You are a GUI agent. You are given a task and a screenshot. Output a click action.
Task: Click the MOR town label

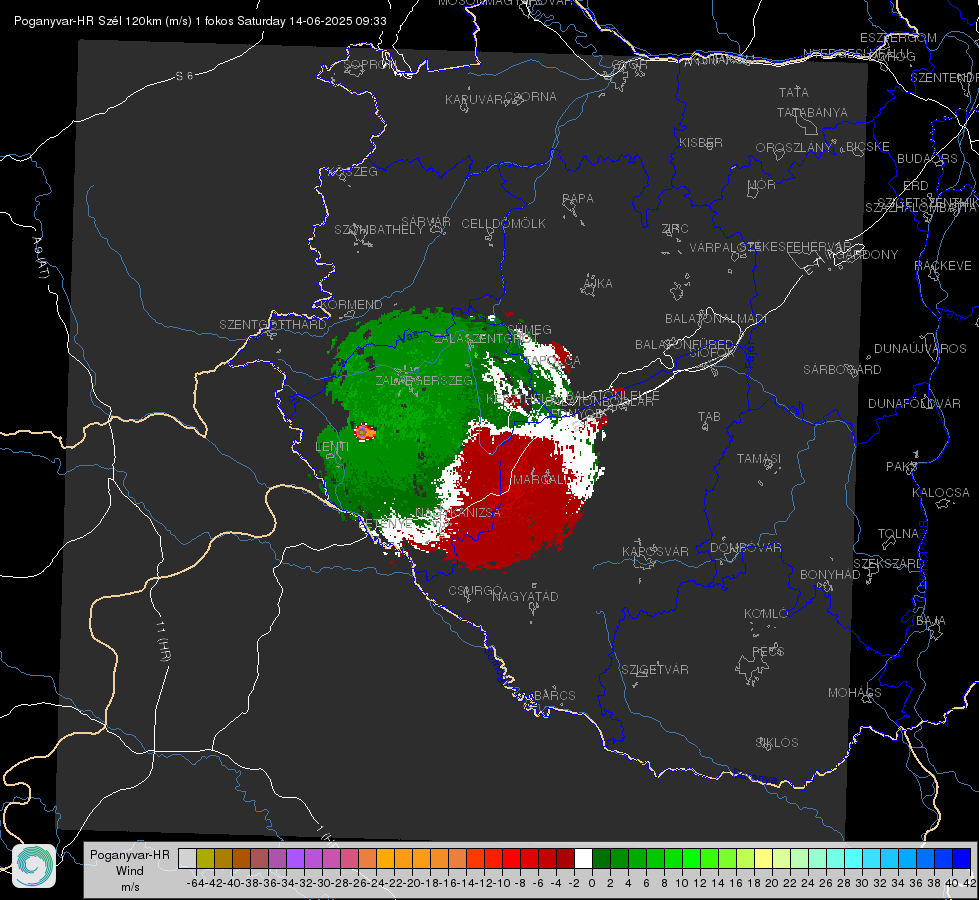click(762, 185)
